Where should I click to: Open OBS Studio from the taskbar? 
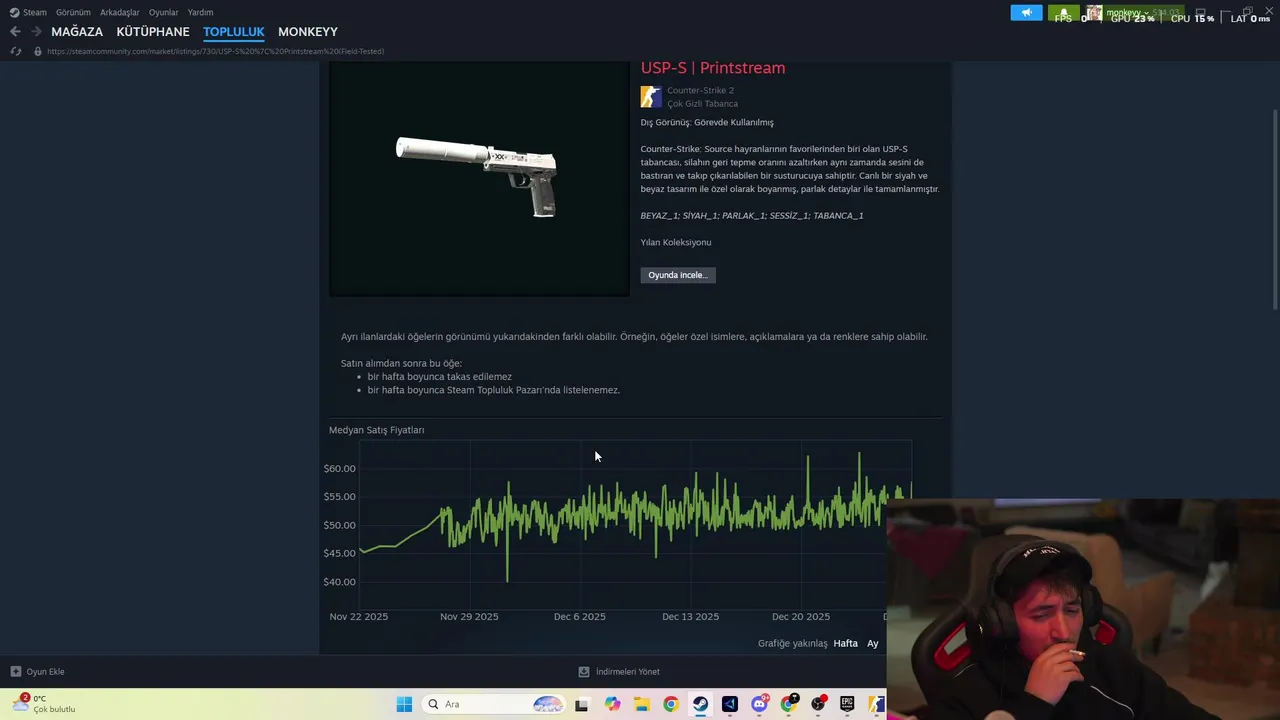[818, 704]
